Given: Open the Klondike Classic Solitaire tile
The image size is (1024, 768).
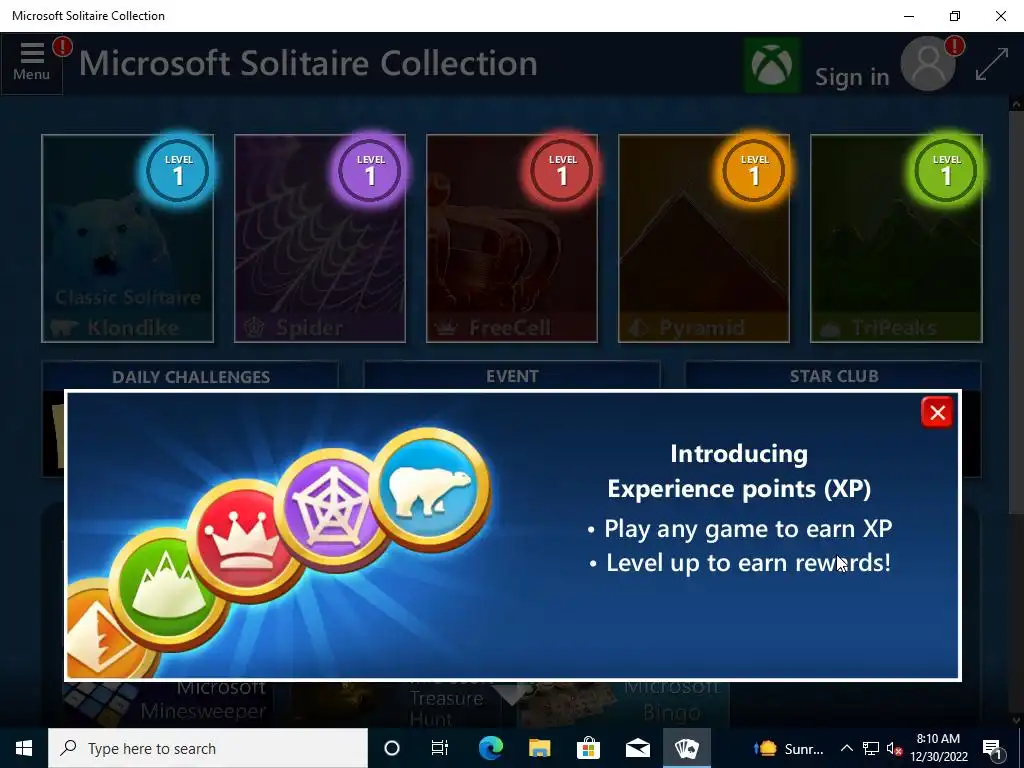Looking at the screenshot, I should click(x=127, y=238).
